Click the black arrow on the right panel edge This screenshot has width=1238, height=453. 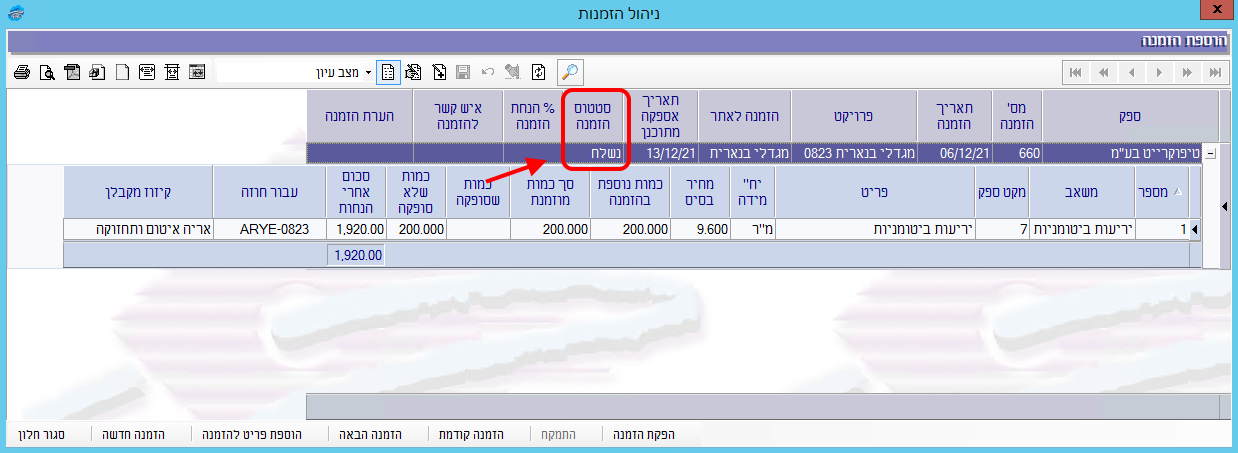pyautogui.click(x=1226, y=206)
